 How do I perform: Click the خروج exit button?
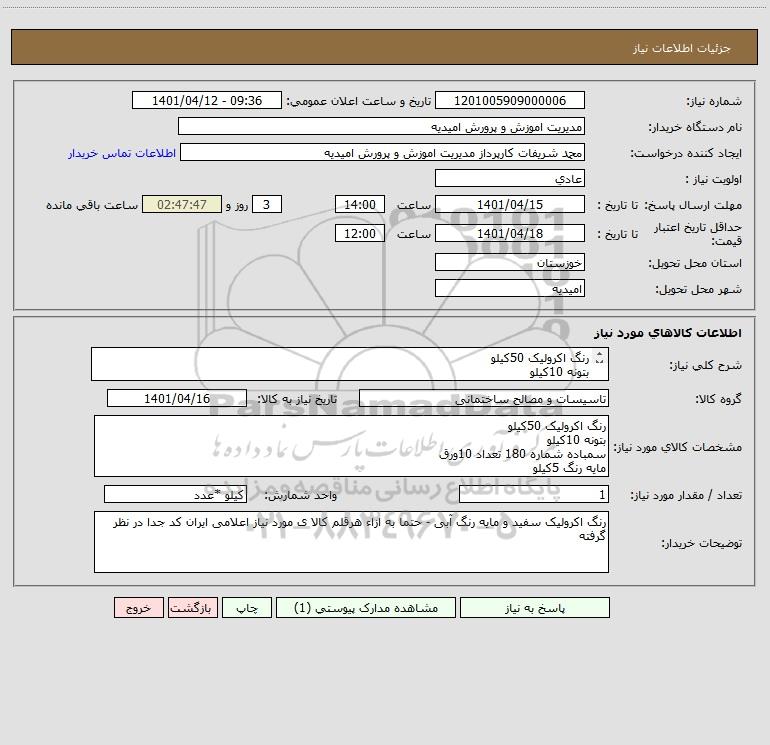(x=138, y=608)
